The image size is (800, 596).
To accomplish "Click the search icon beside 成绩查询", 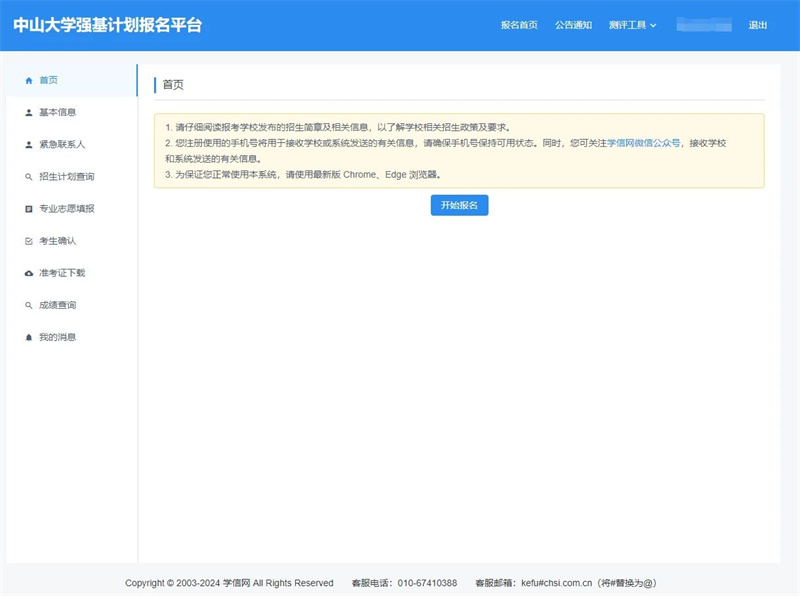I will (x=29, y=306).
